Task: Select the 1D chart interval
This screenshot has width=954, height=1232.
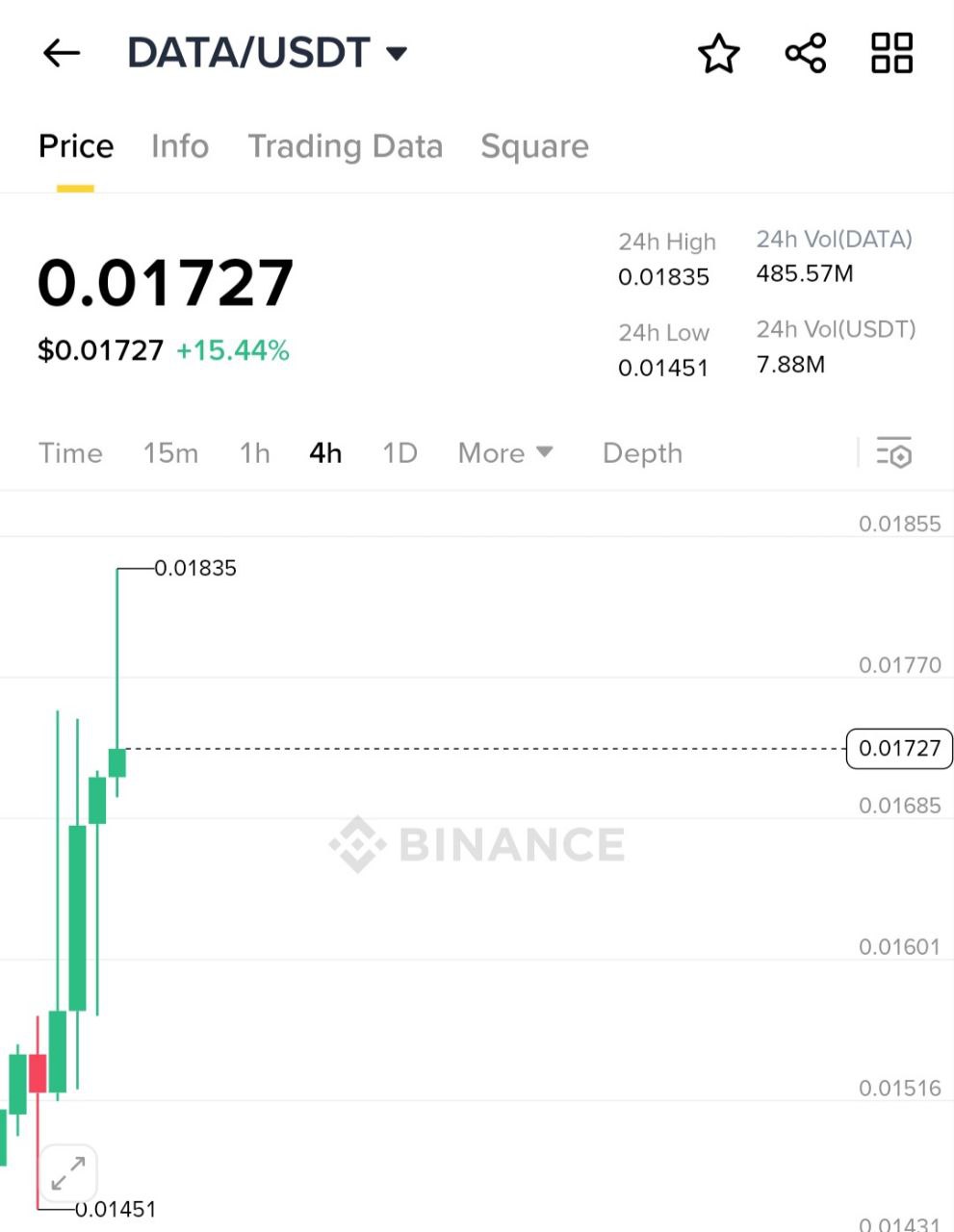Action: [400, 452]
